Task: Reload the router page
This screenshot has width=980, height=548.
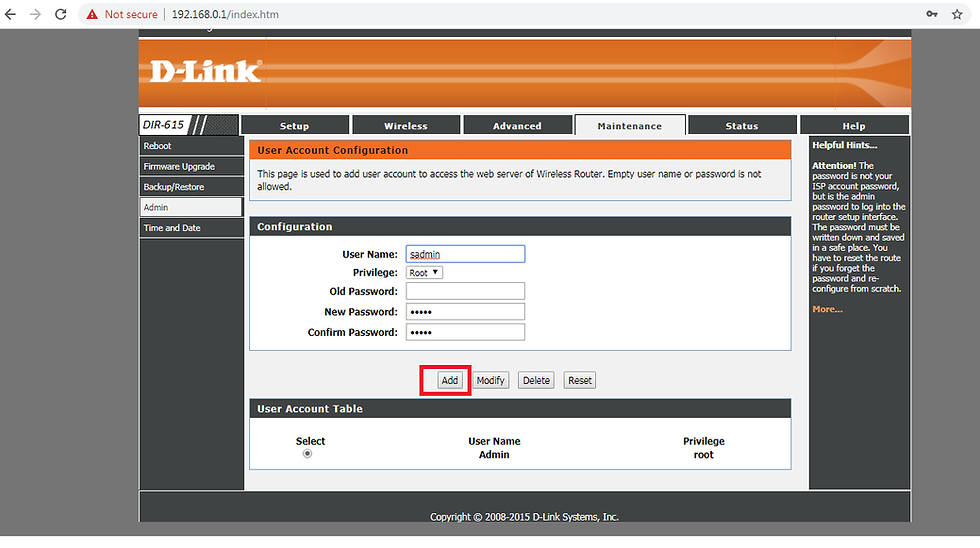Action: click(x=61, y=14)
